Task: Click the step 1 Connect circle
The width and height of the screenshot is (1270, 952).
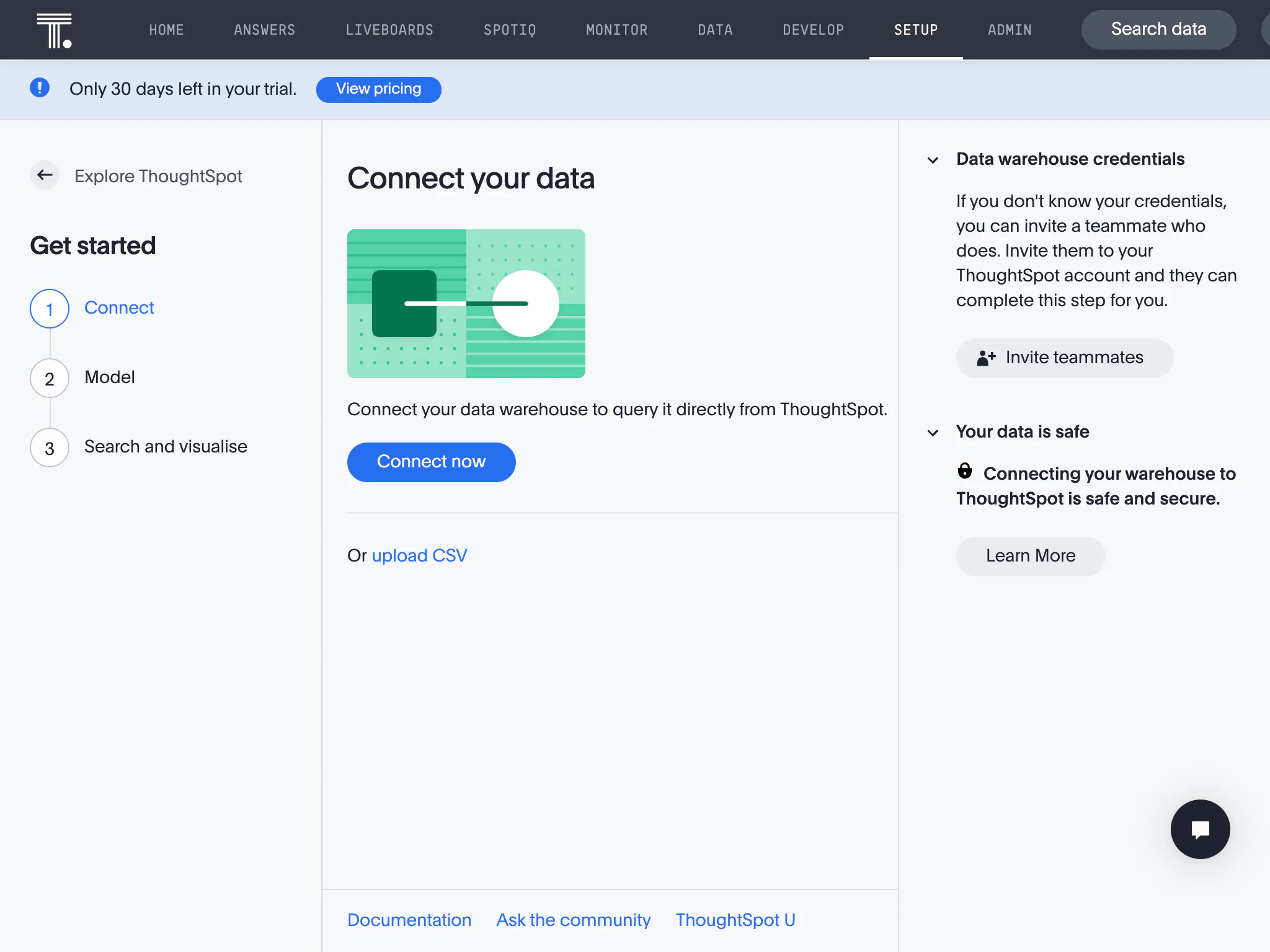Action: [x=50, y=309]
